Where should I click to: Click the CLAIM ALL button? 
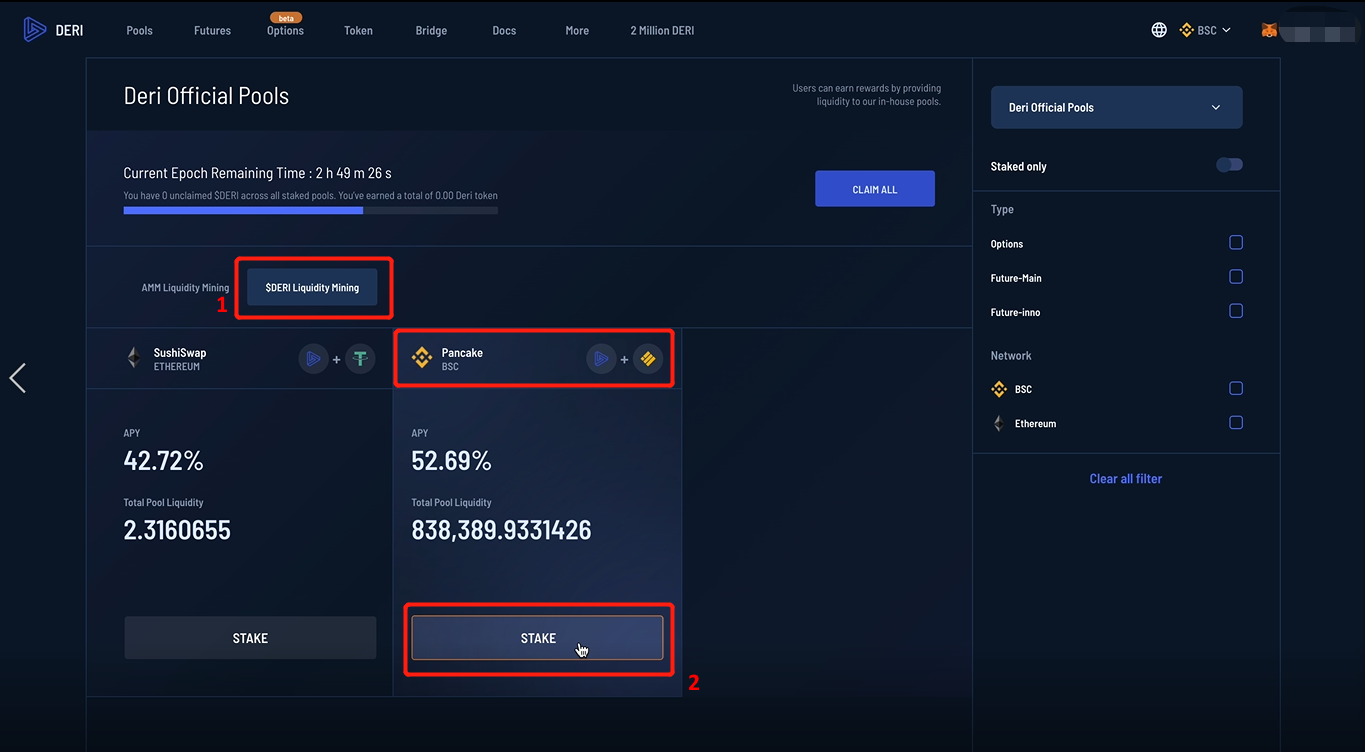(875, 189)
